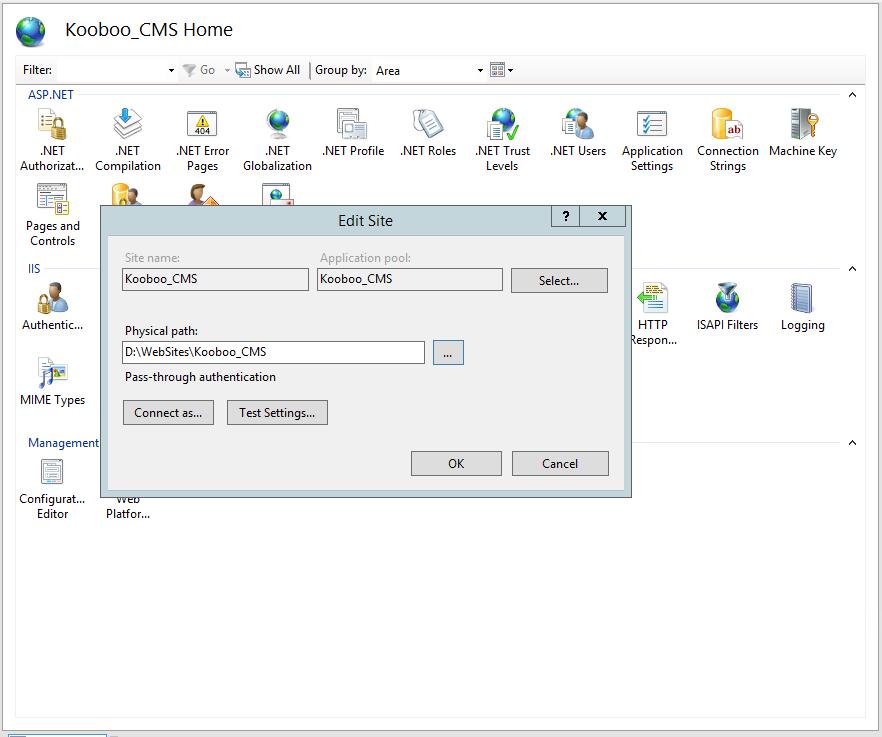882x737 pixels.
Task: Click the Test Settings... button
Action: tap(277, 412)
